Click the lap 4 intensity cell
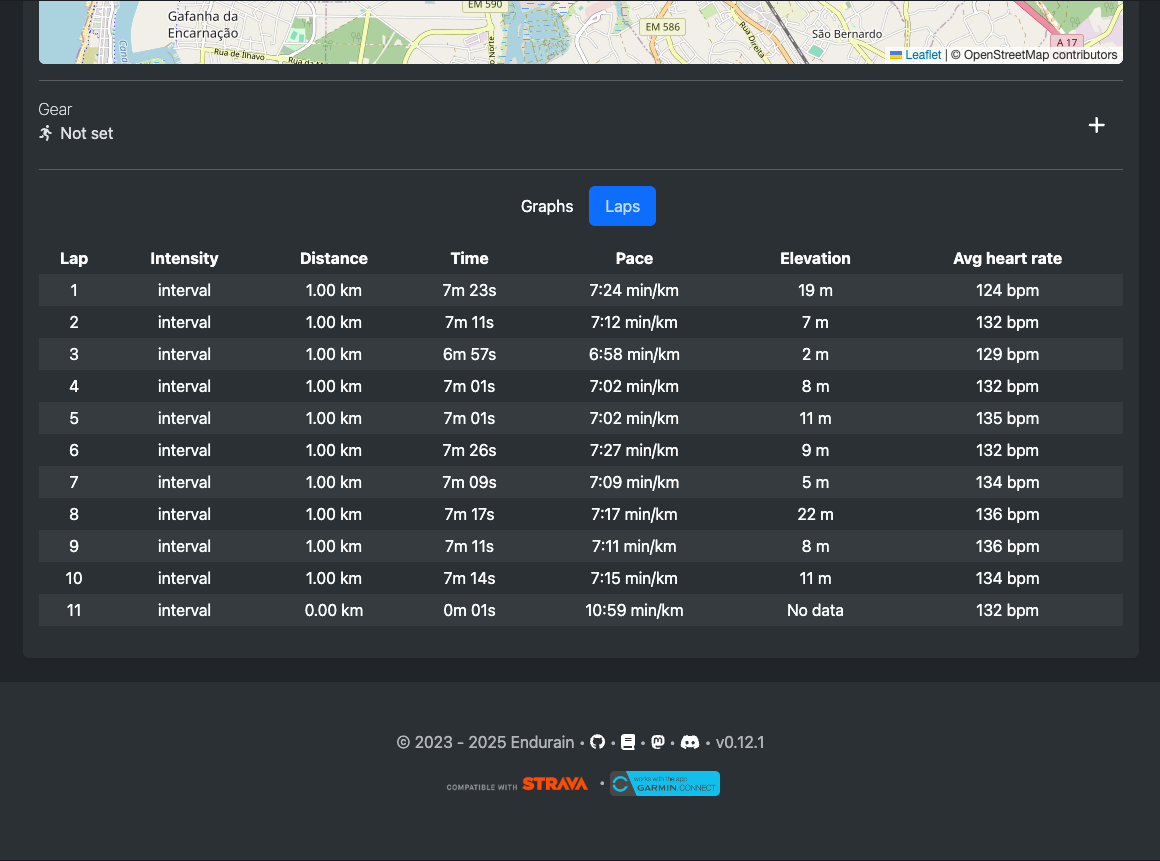The width and height of the screenshot is (1160, 861). [x=184, y=386]
